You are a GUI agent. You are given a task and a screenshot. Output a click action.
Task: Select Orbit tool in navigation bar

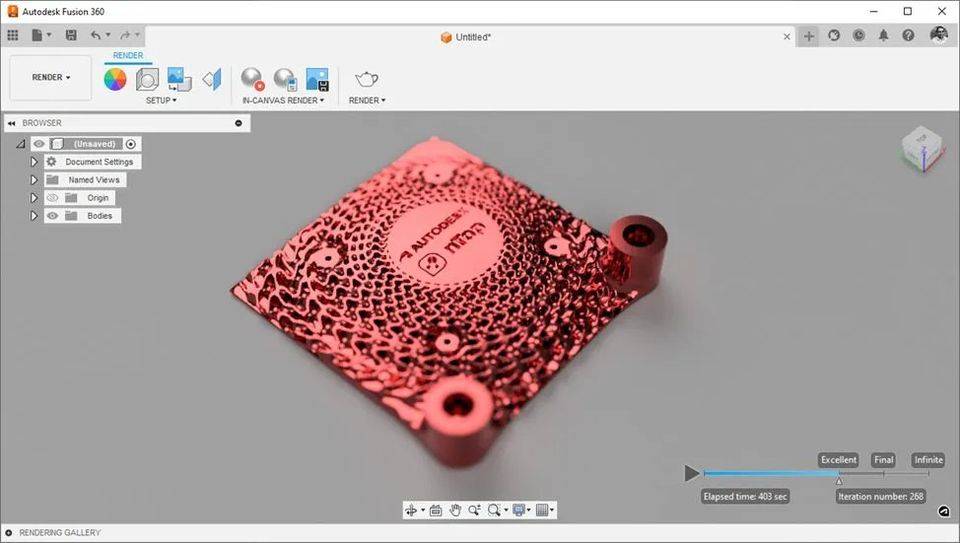tap(411, 510)
